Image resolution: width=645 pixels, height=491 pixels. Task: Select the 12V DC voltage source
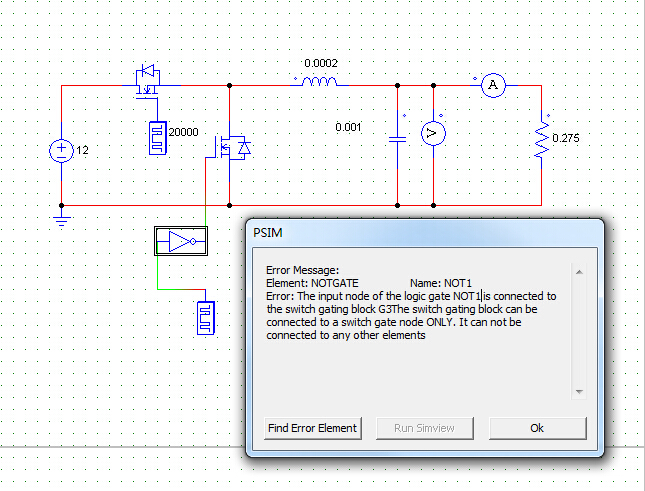click(x=61, y=151)
